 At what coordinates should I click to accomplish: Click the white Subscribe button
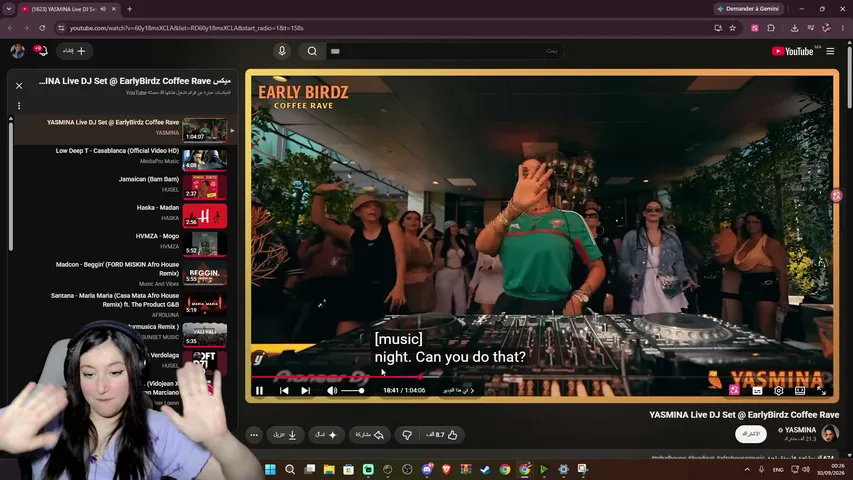tap(751, 434)
